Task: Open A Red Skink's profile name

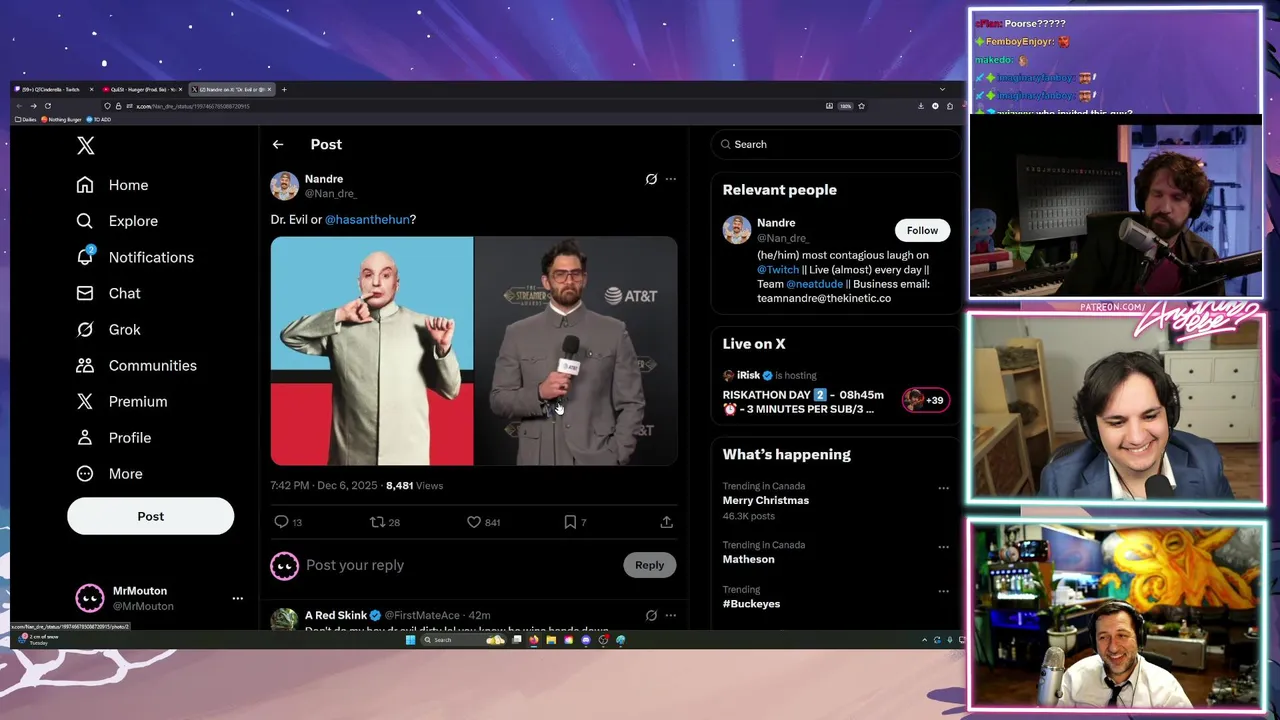Action: 336,615
